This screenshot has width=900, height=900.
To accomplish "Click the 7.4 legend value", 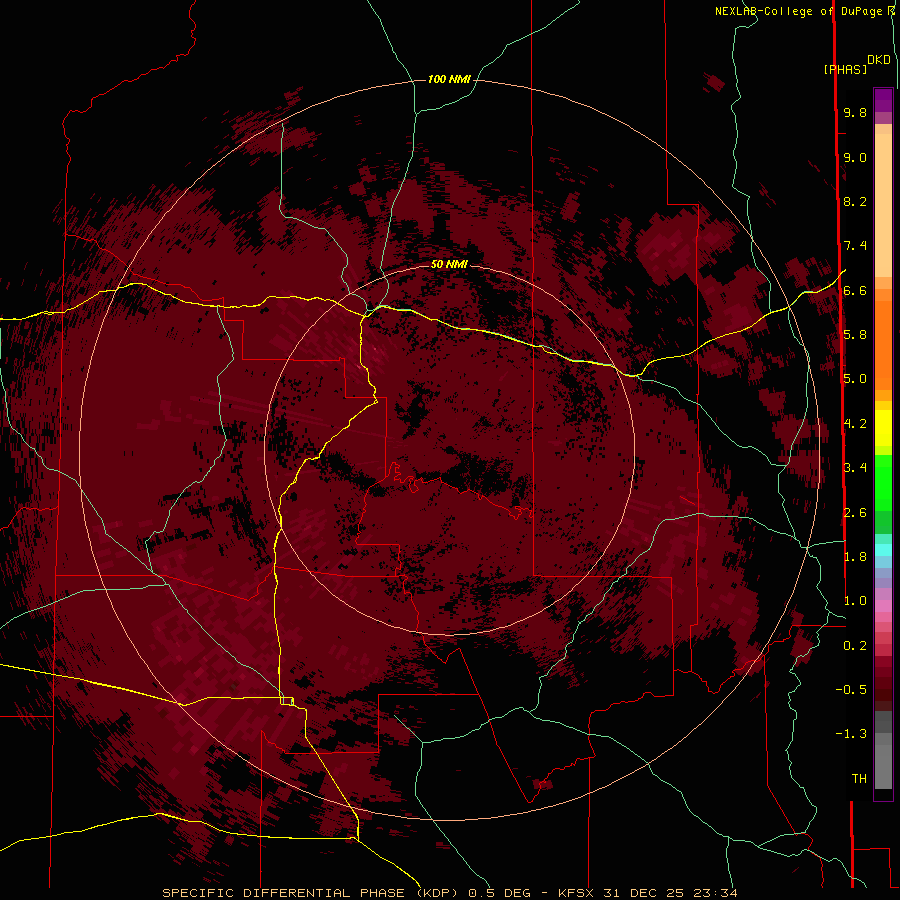I will [x=855, y=246].
